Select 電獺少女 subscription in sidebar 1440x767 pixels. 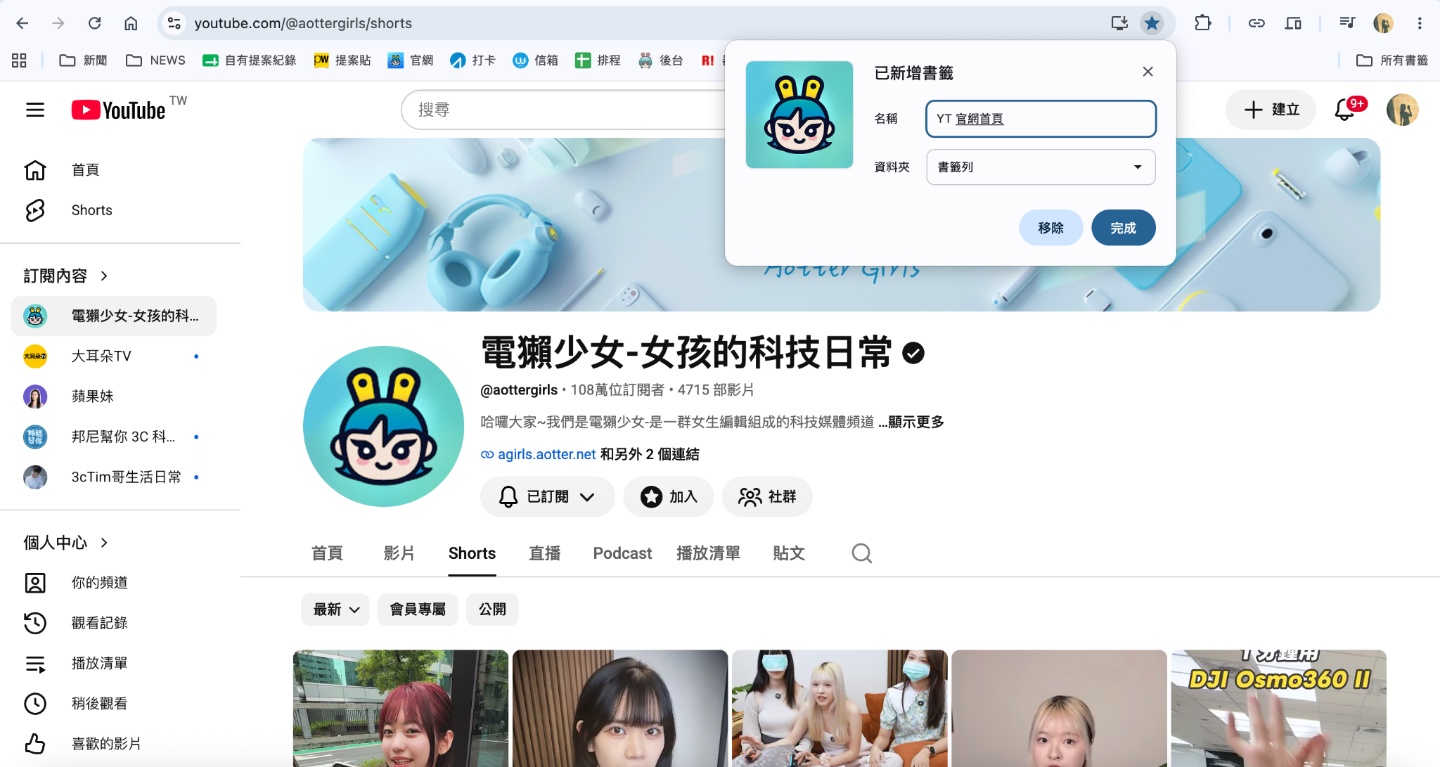tap(114, 316)
